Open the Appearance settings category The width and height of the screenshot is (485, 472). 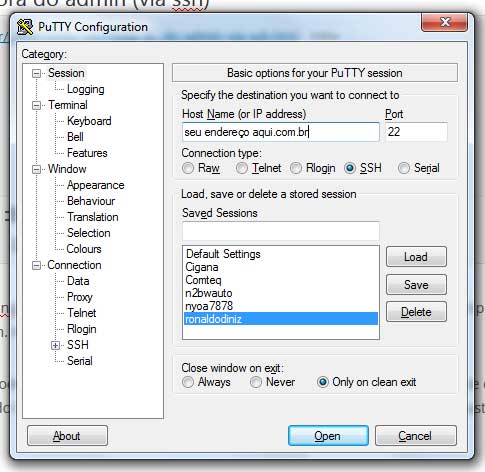tap(96, 185)
